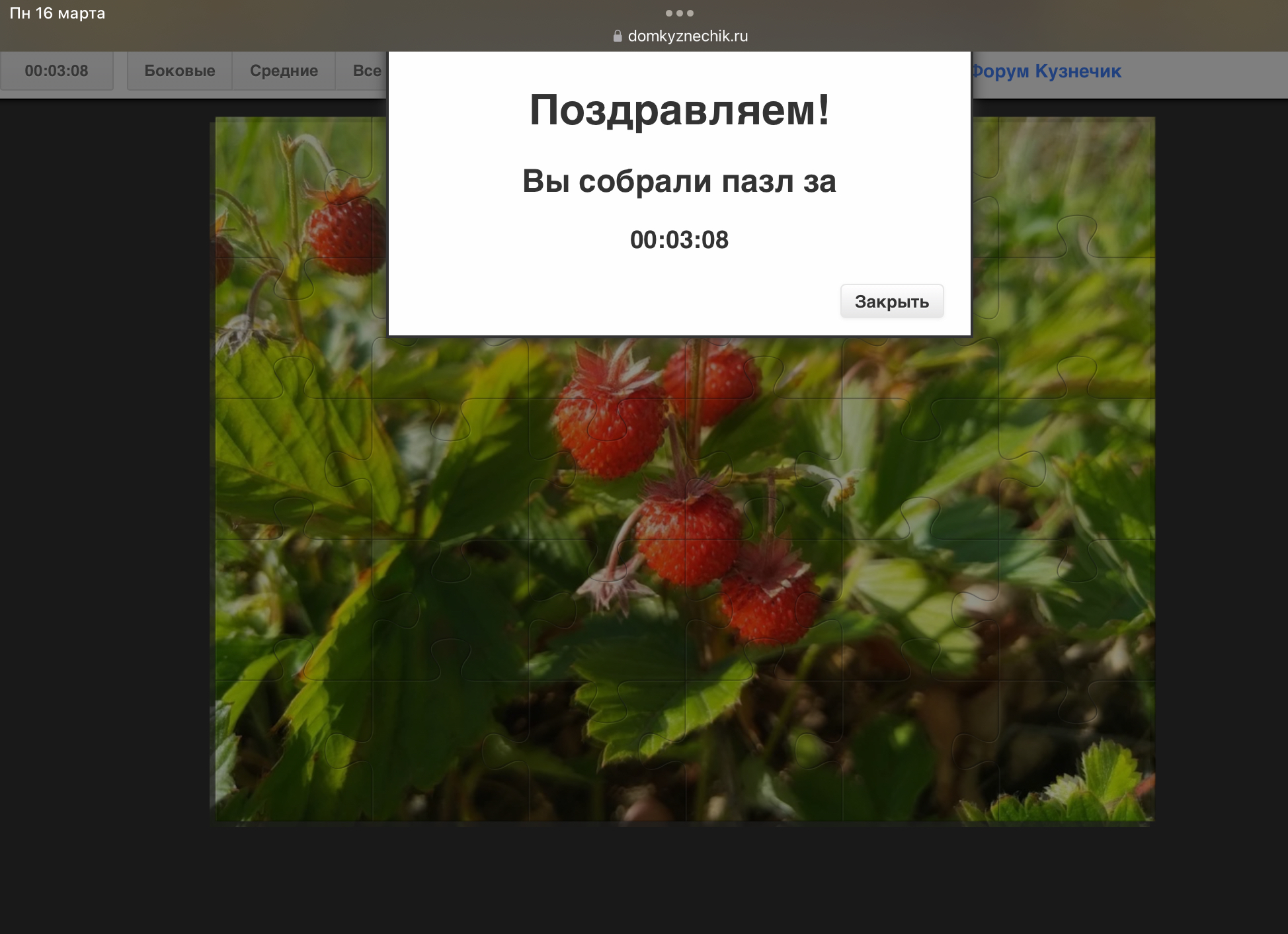Click the Вы собрали пазл за text
This screenshot has height=934, width=1288.
(679, 181)
